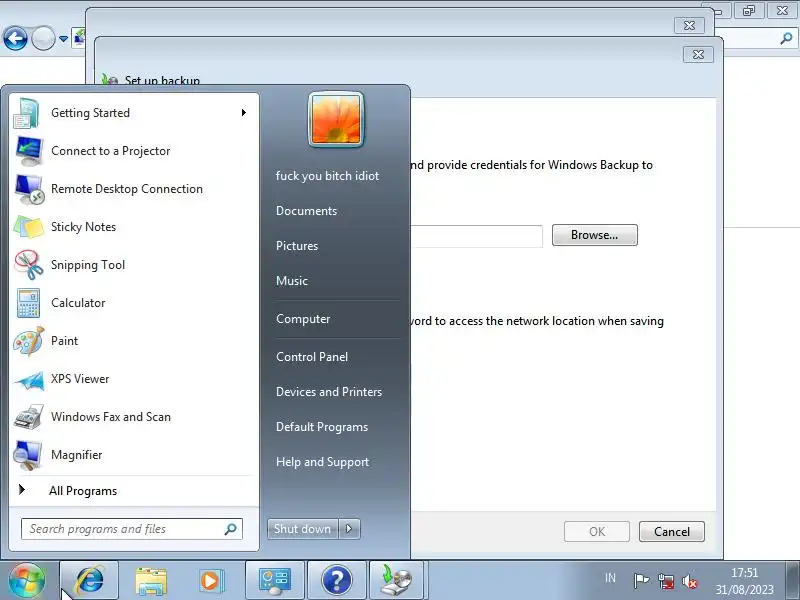The height and width of the screenshot is (600, 800).
Task: Click the Show desktop strip
Action: [x=792, y=580]
